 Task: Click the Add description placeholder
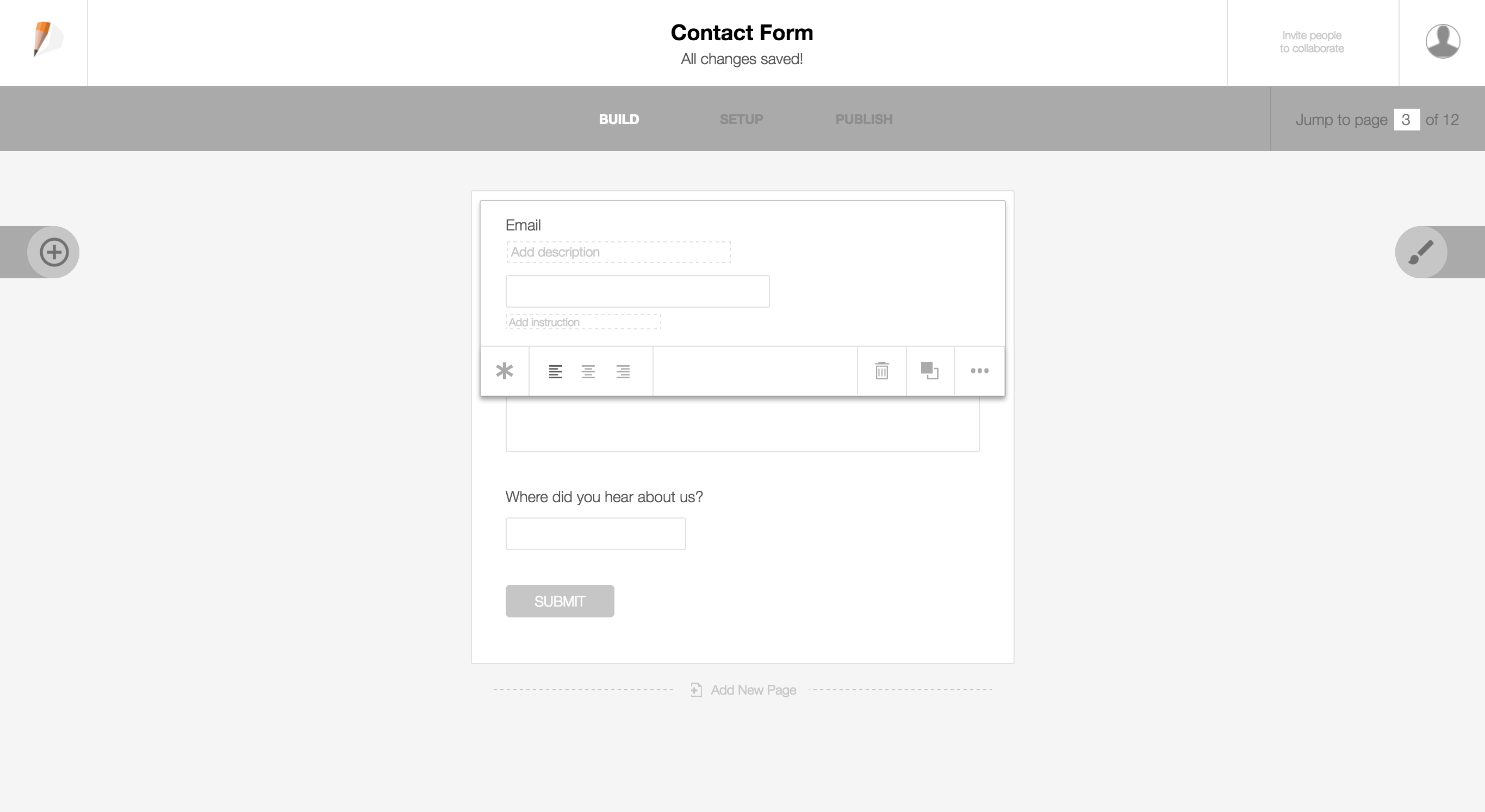click(x=618, y=252)
